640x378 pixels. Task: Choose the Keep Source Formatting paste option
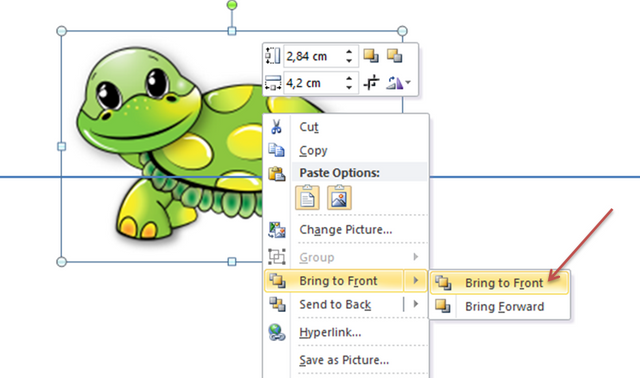(307, 198)
